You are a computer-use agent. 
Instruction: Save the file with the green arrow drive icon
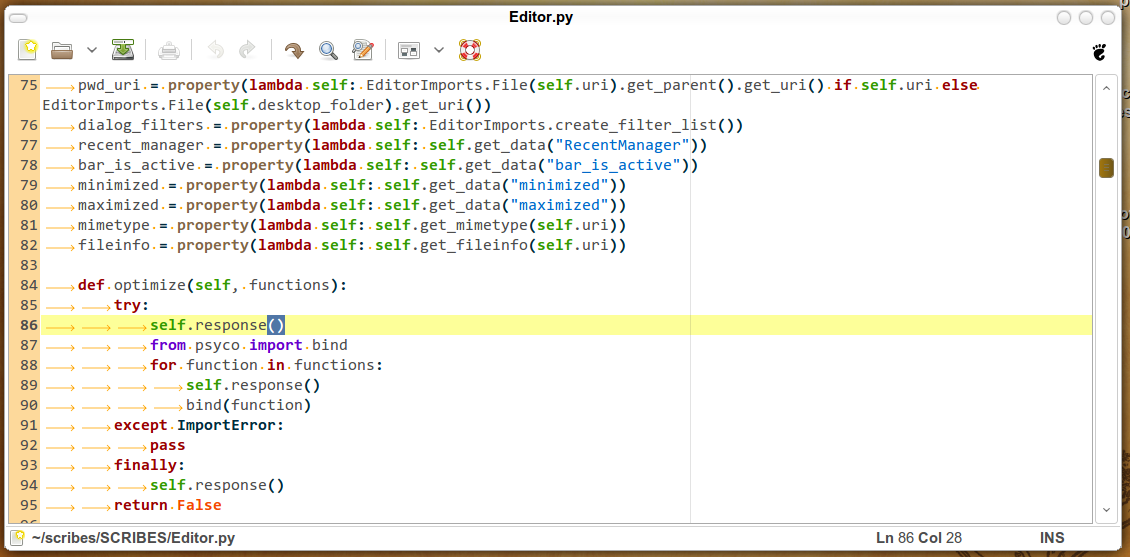[x=123, y=50]
